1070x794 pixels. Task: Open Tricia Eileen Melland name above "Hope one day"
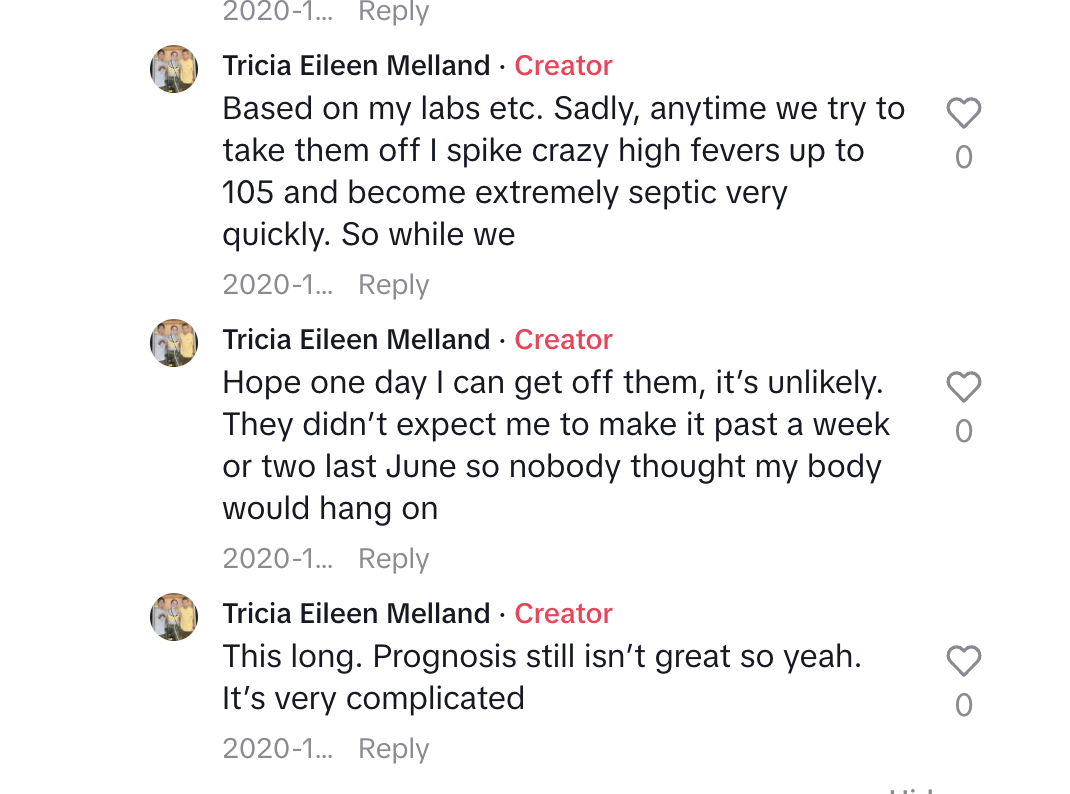coord(356,340)
